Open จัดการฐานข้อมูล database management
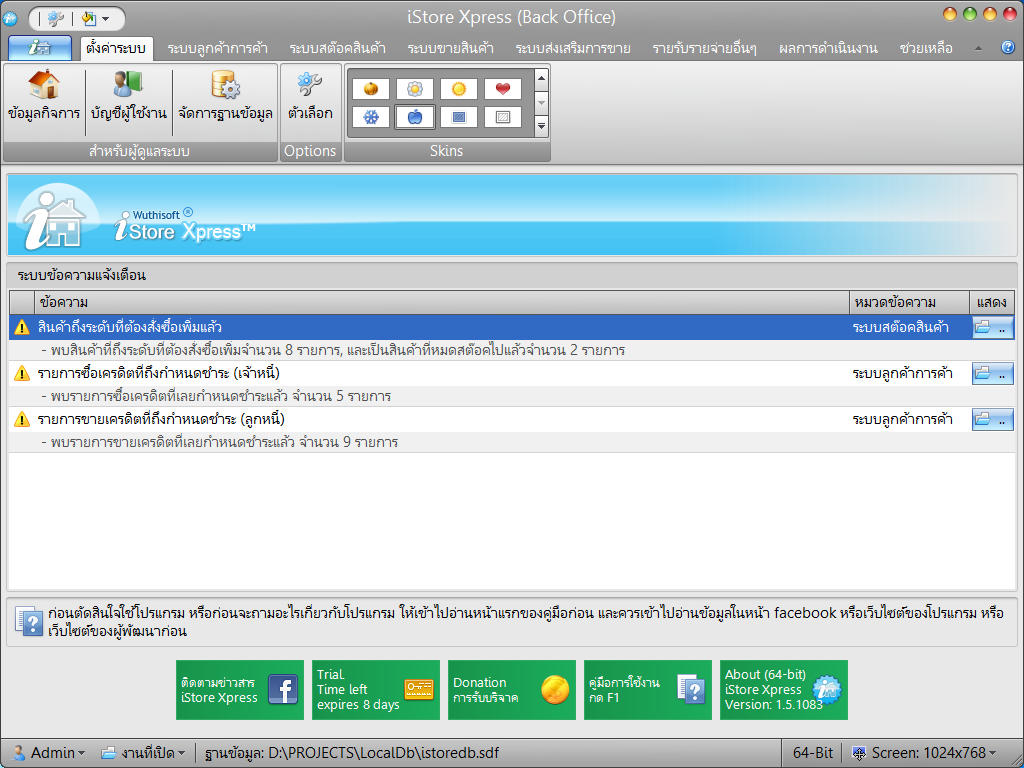The width and height of the screenshot is (1024, 768). tap(225, 96)
